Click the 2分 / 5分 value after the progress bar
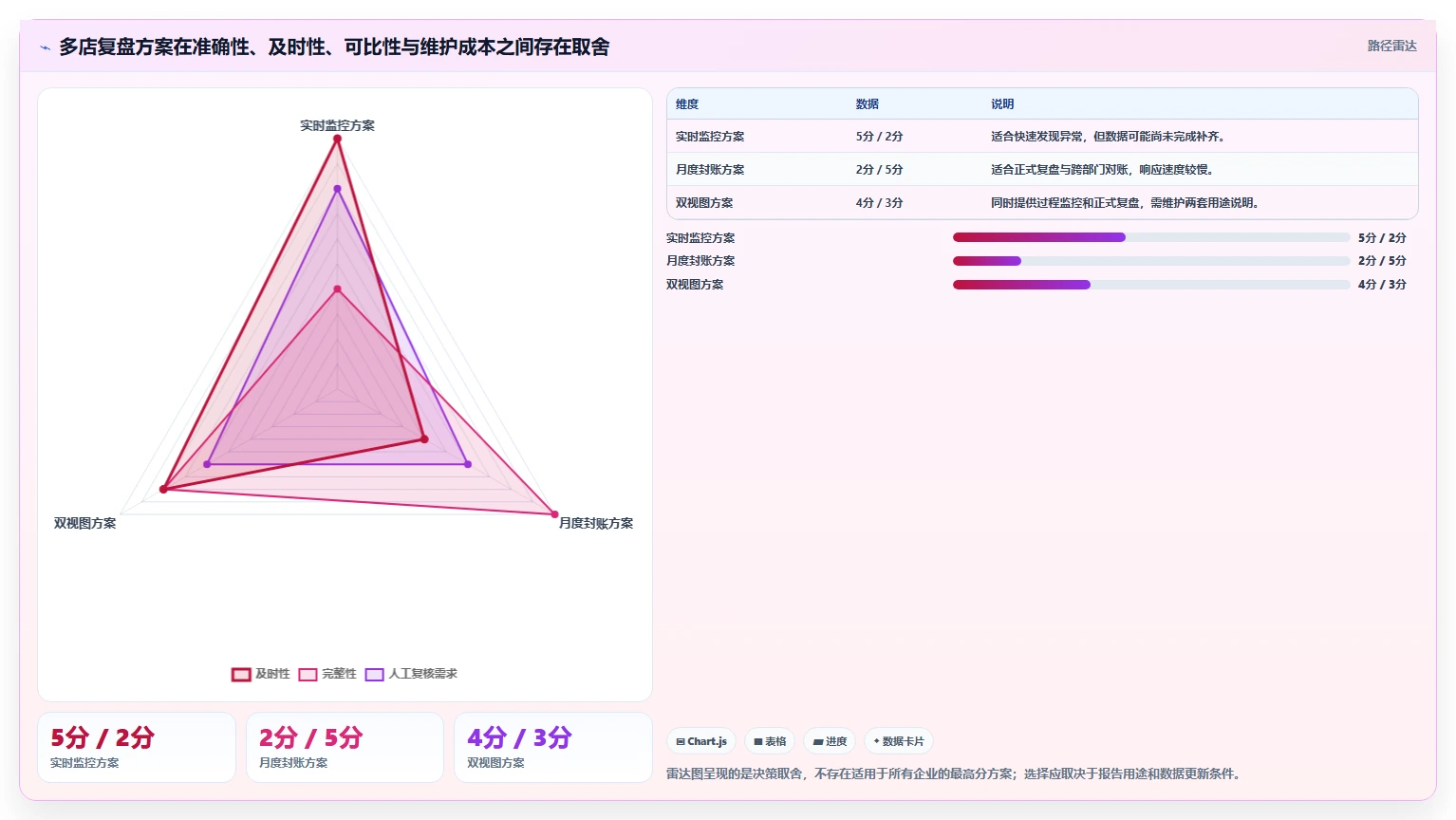1456x820 pixels. [1382, 261]
